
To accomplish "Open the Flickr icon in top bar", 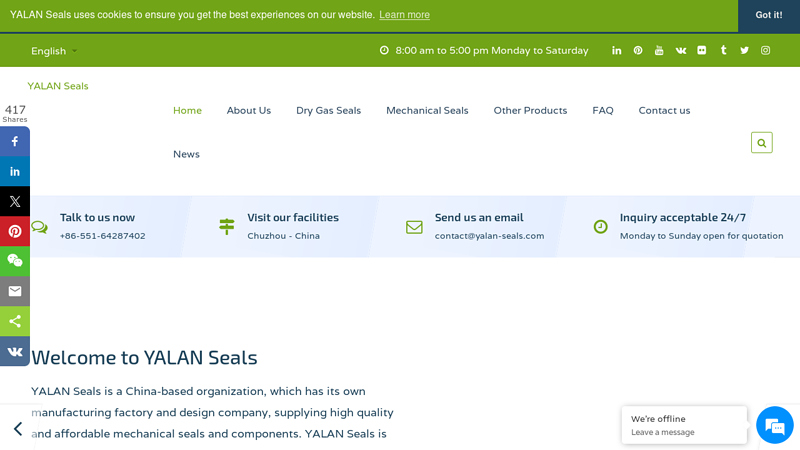I will coord(702,51).
